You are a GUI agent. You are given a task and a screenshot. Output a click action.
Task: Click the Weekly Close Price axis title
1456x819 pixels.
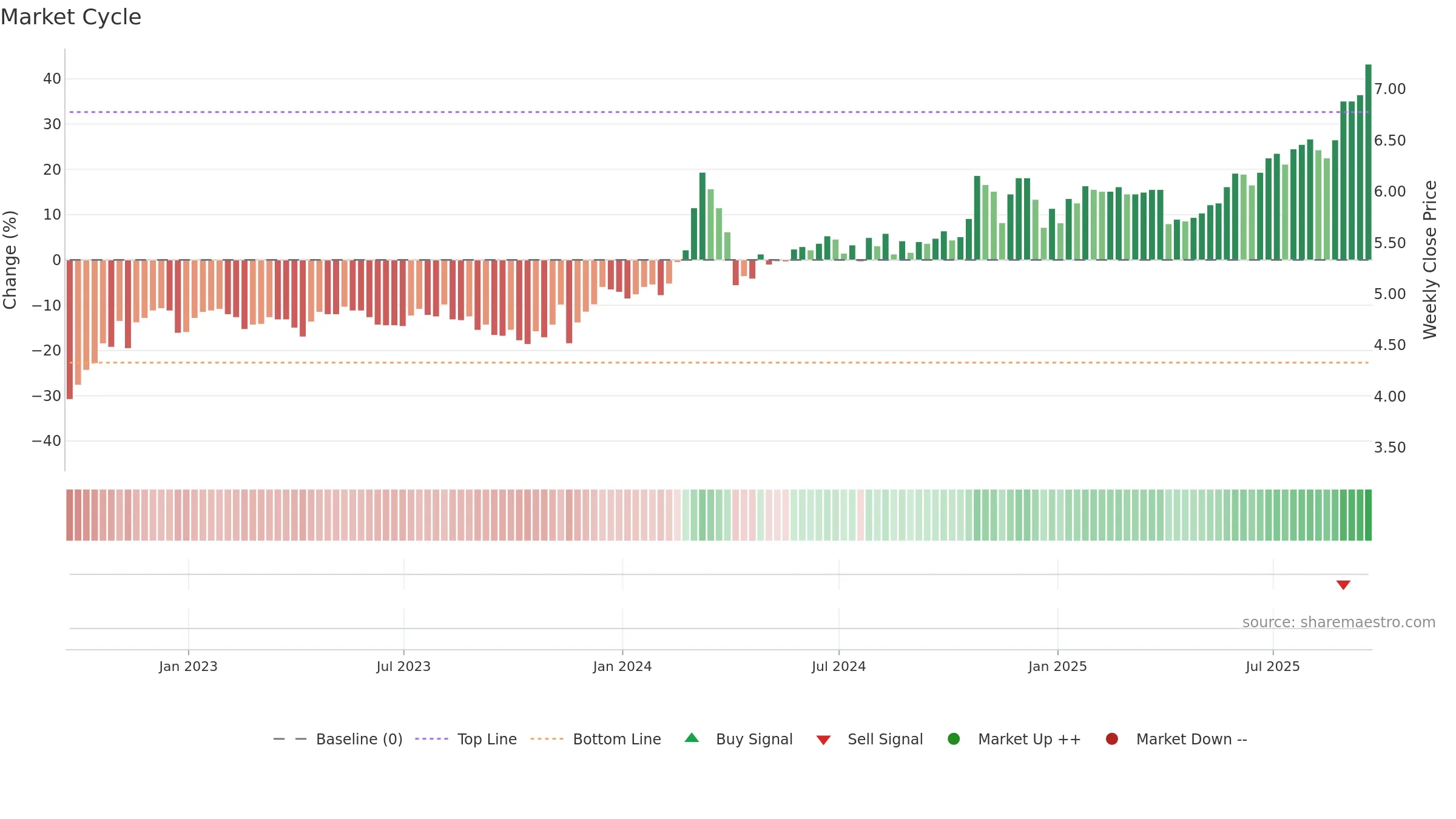(1430, 260)
